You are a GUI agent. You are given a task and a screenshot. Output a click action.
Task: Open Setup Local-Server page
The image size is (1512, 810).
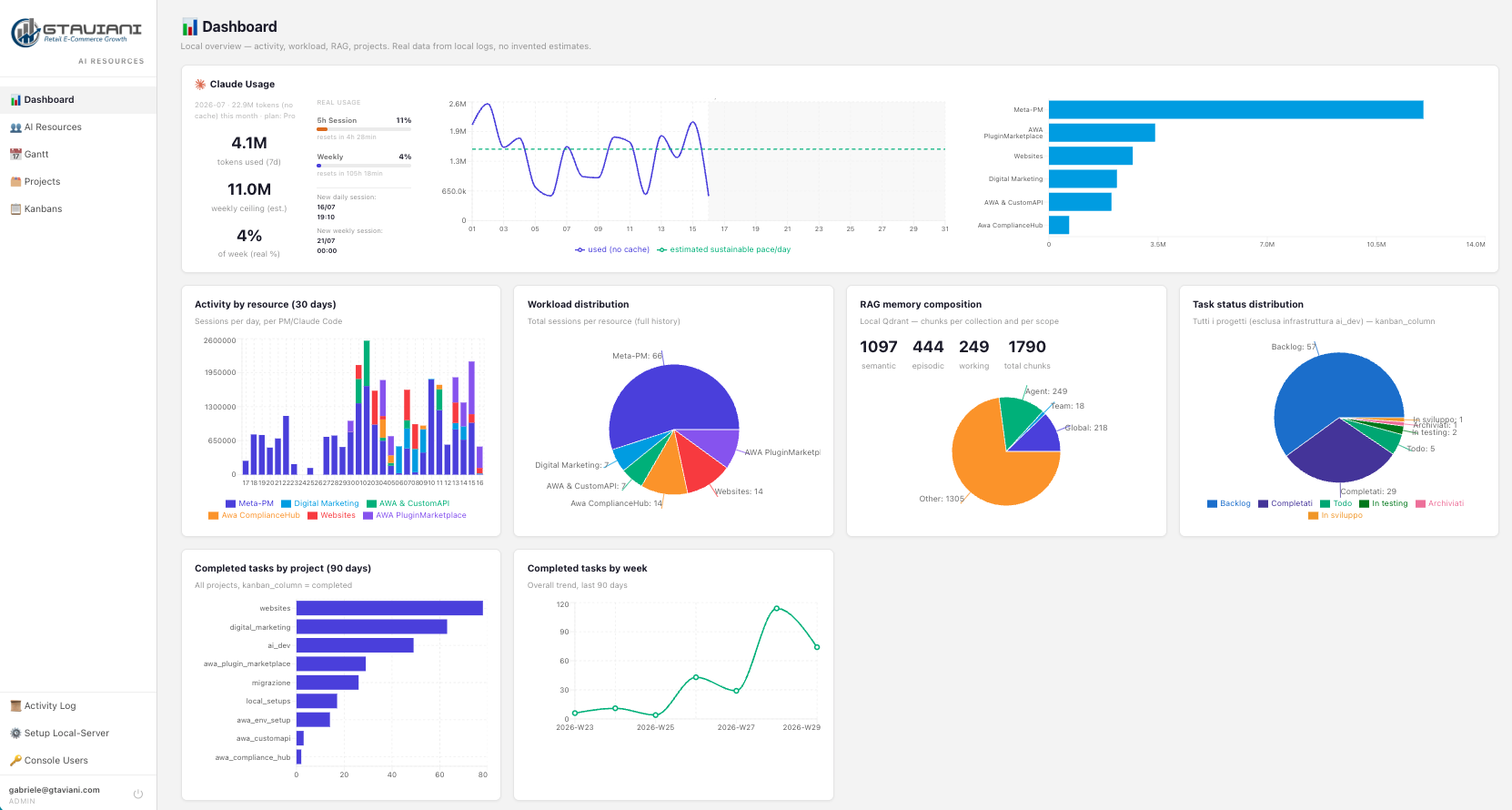[78, 734]
